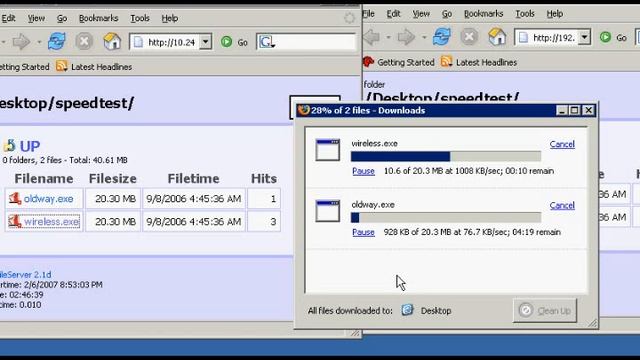Click the Filesize column header
The width and height of the screenshot is (640, 360).
coord(113,178)
